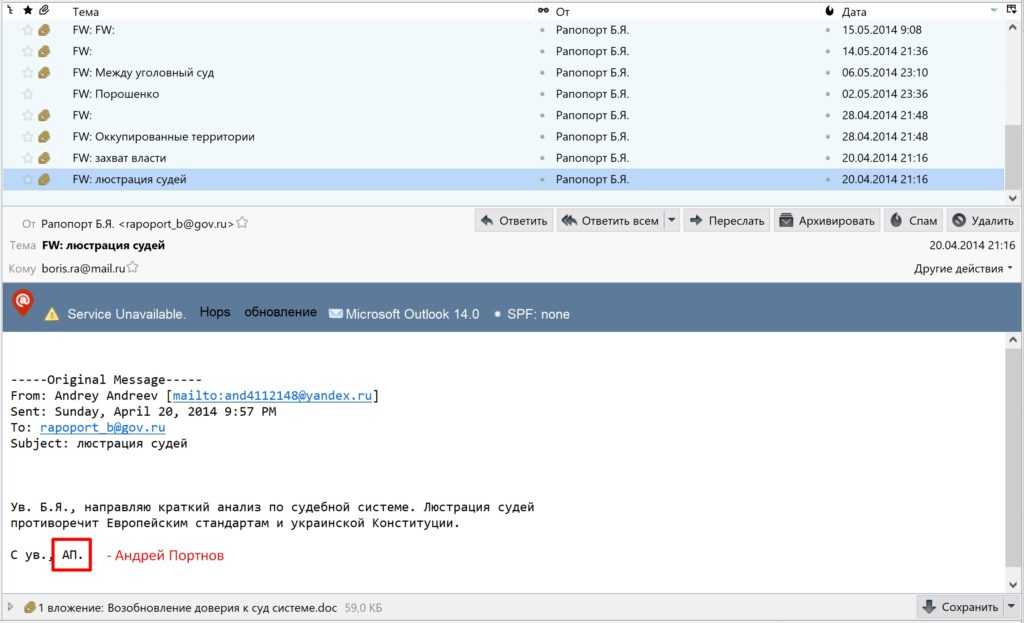Image resolution: width=1024 pixels, height=623 pixels.
Task: Click the thread column header icon
Action: pos(10,10)
